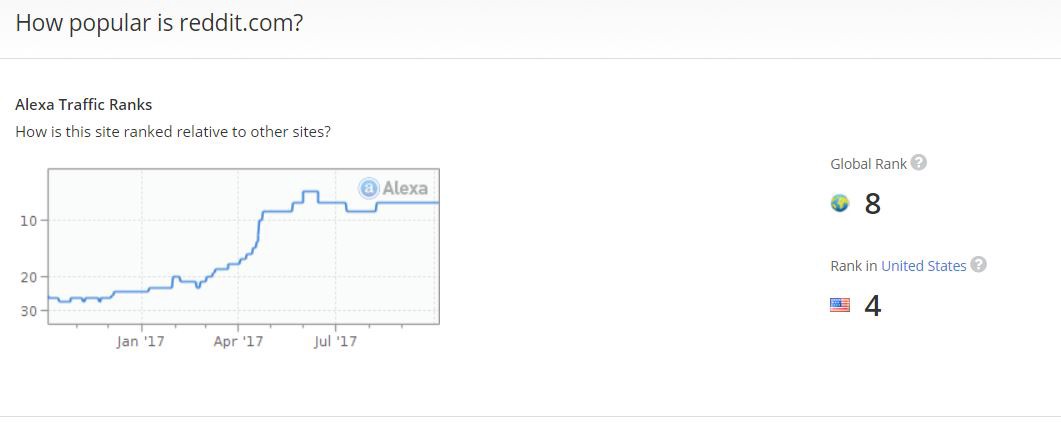Click the traffic rank line's peak in the chart
Image resolution: width=1061 pixels, height=437 pixels.
(x=310, y=191)
